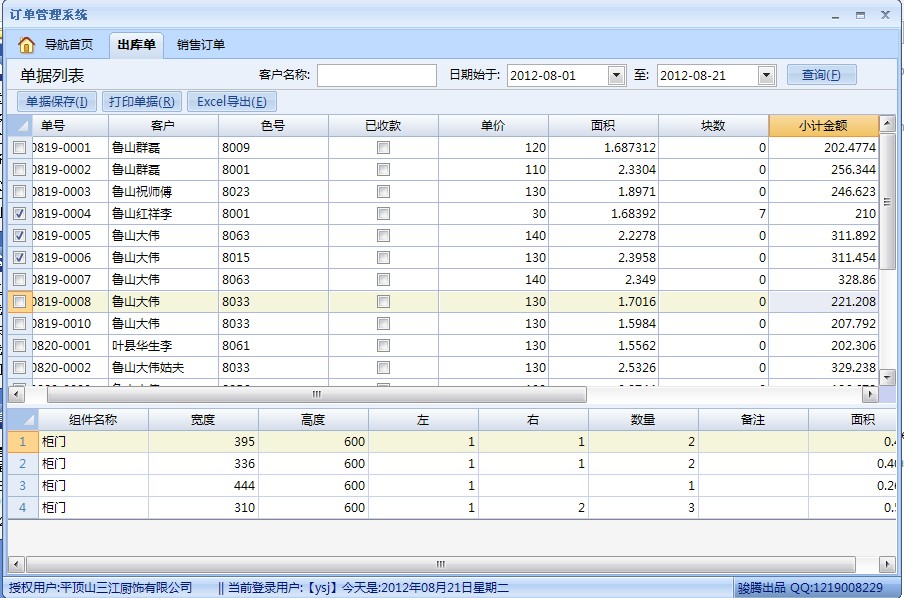Switch to the 销售订单 tab
Image resolution: width=904 pixels, height=598 pixels.
click(201, 45)
